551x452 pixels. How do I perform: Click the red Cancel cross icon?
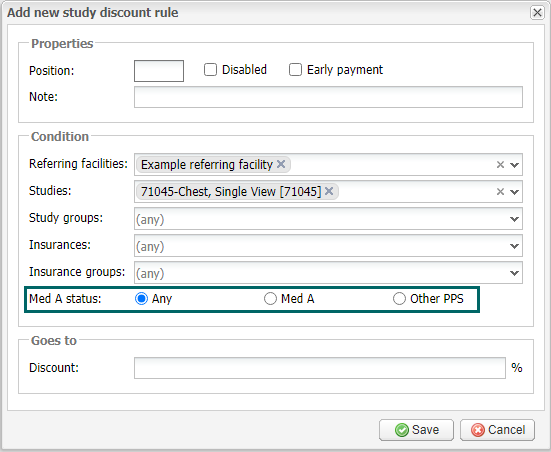pos(478,430)
